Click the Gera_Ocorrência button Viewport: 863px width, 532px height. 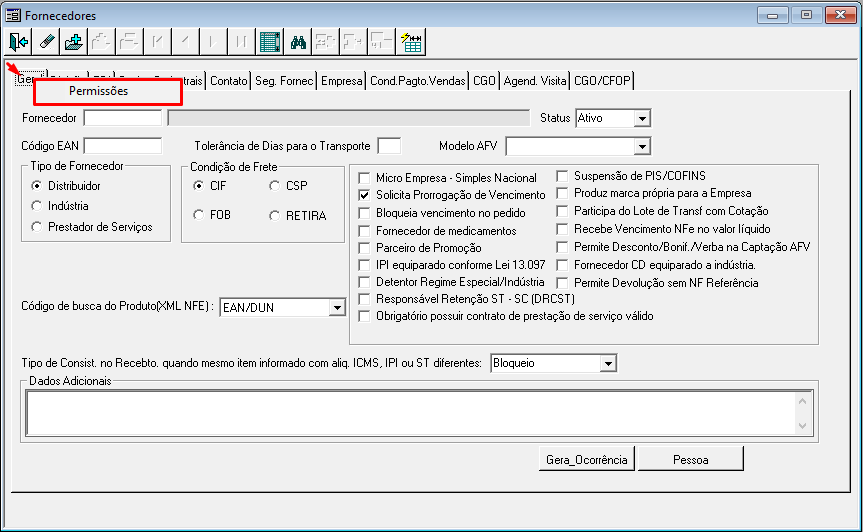[587, 459]
